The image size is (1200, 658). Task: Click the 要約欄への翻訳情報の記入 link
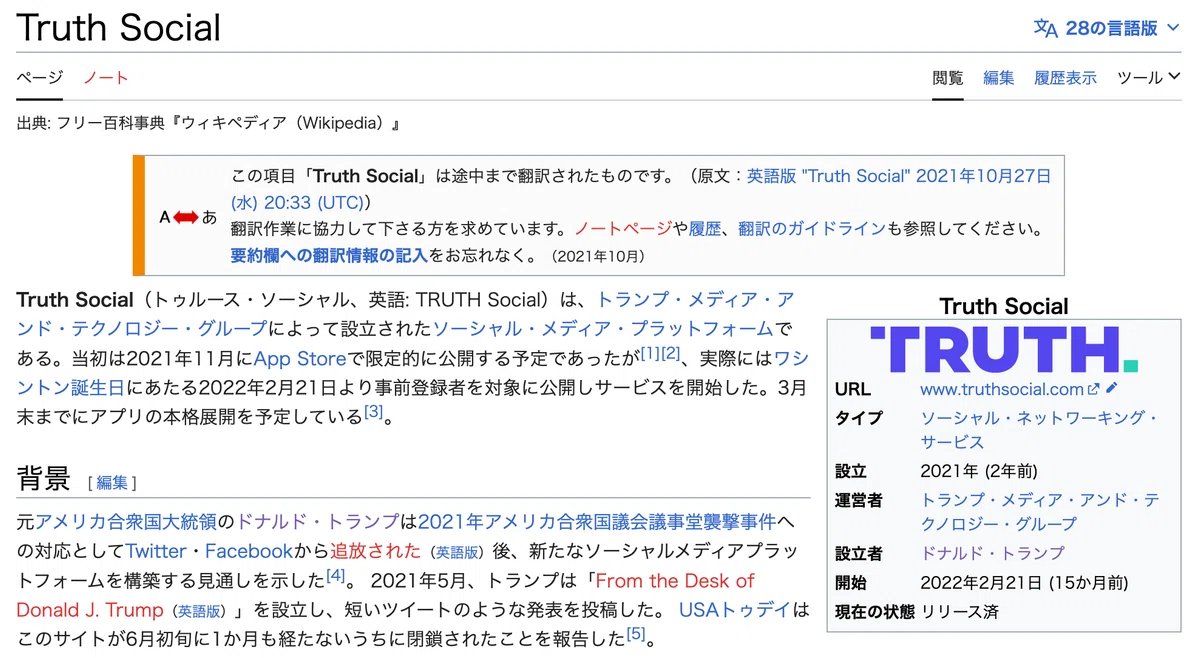(x=329, y=255)
